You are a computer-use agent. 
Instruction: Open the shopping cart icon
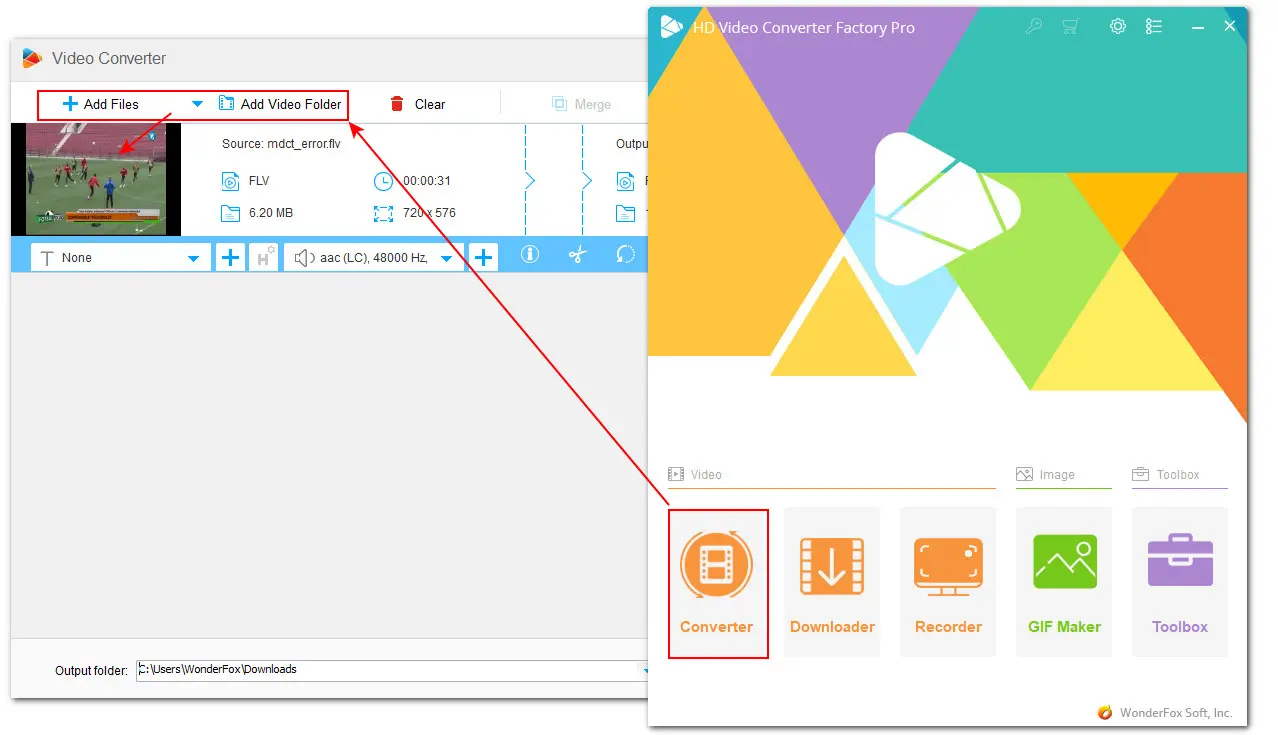[1073, 27]
